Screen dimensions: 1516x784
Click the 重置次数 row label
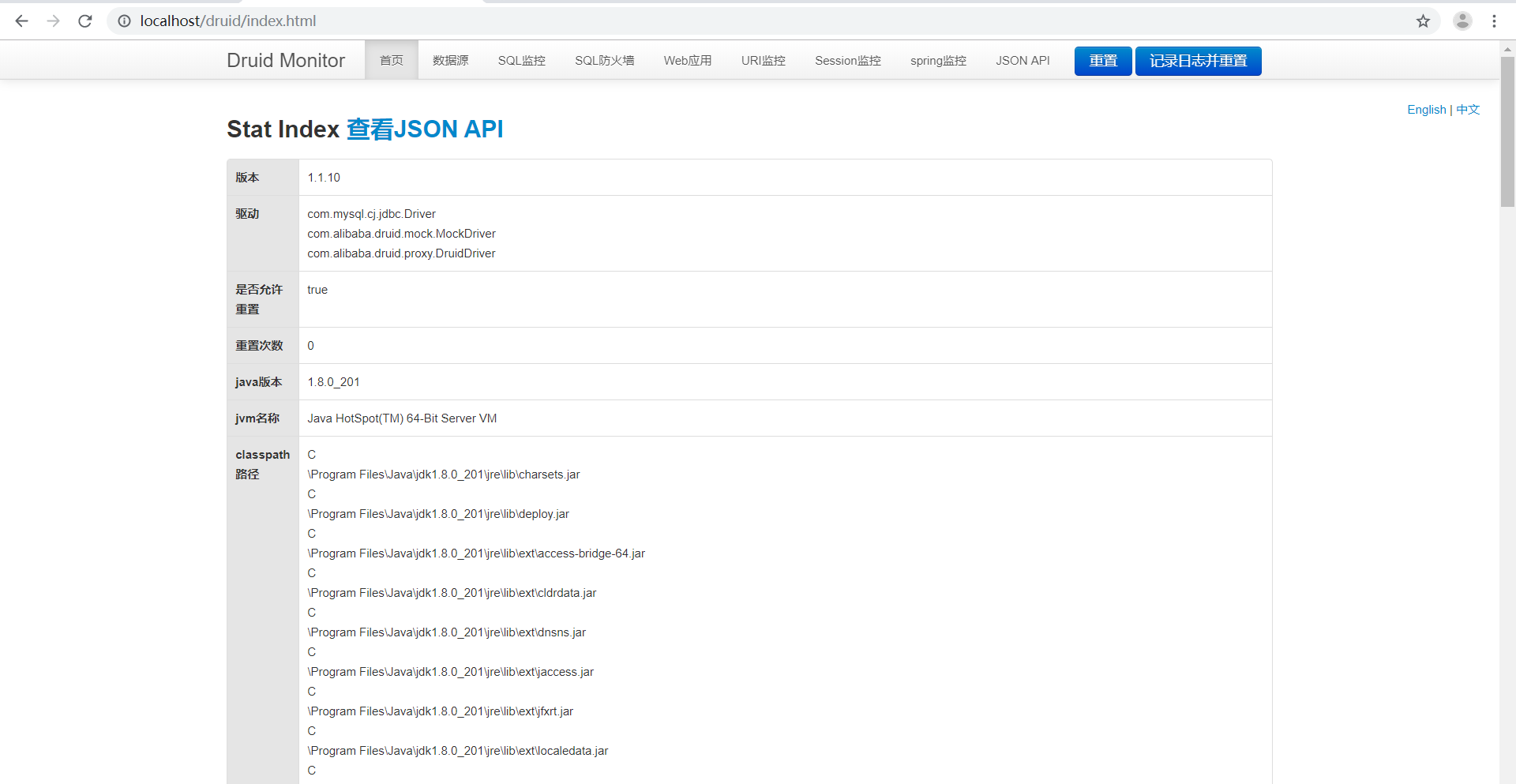(x=259, y=346)
